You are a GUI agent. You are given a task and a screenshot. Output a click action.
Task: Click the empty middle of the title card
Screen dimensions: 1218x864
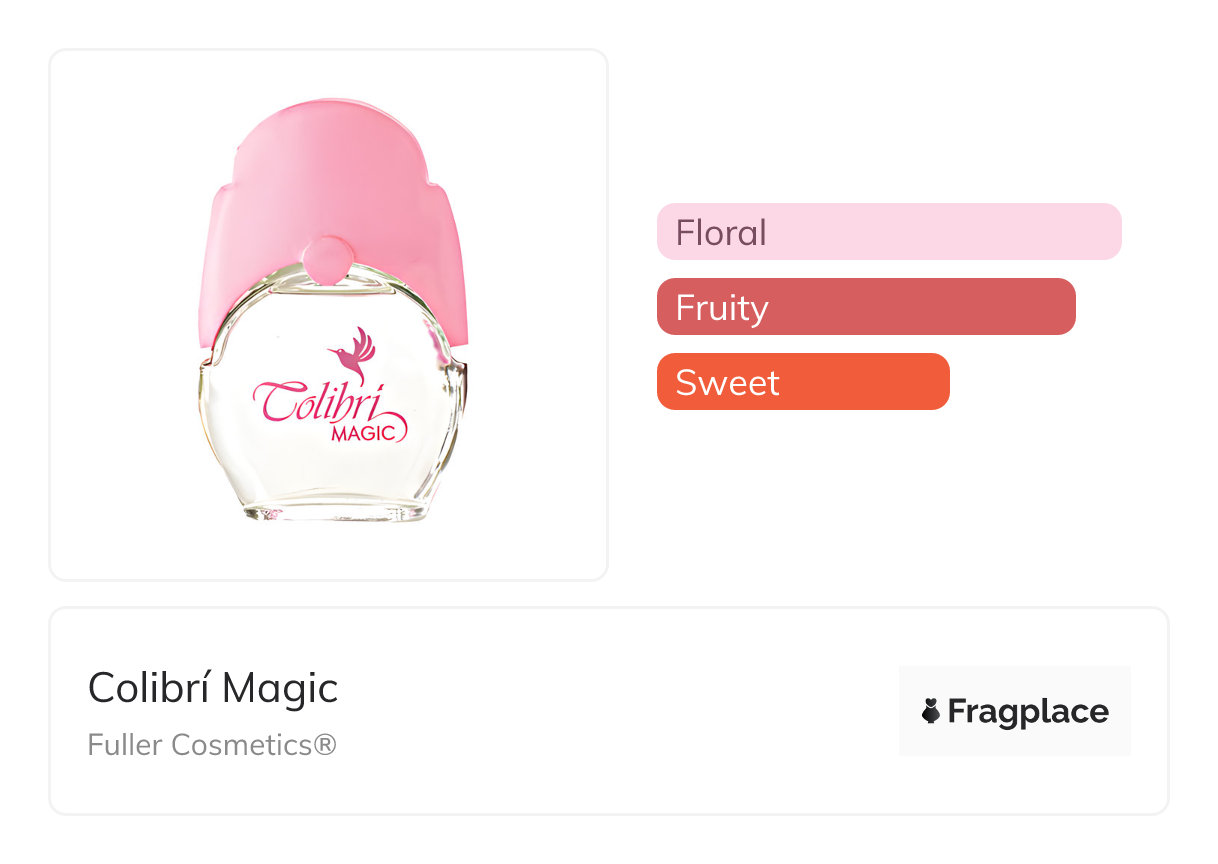click(x=620, y=712)
